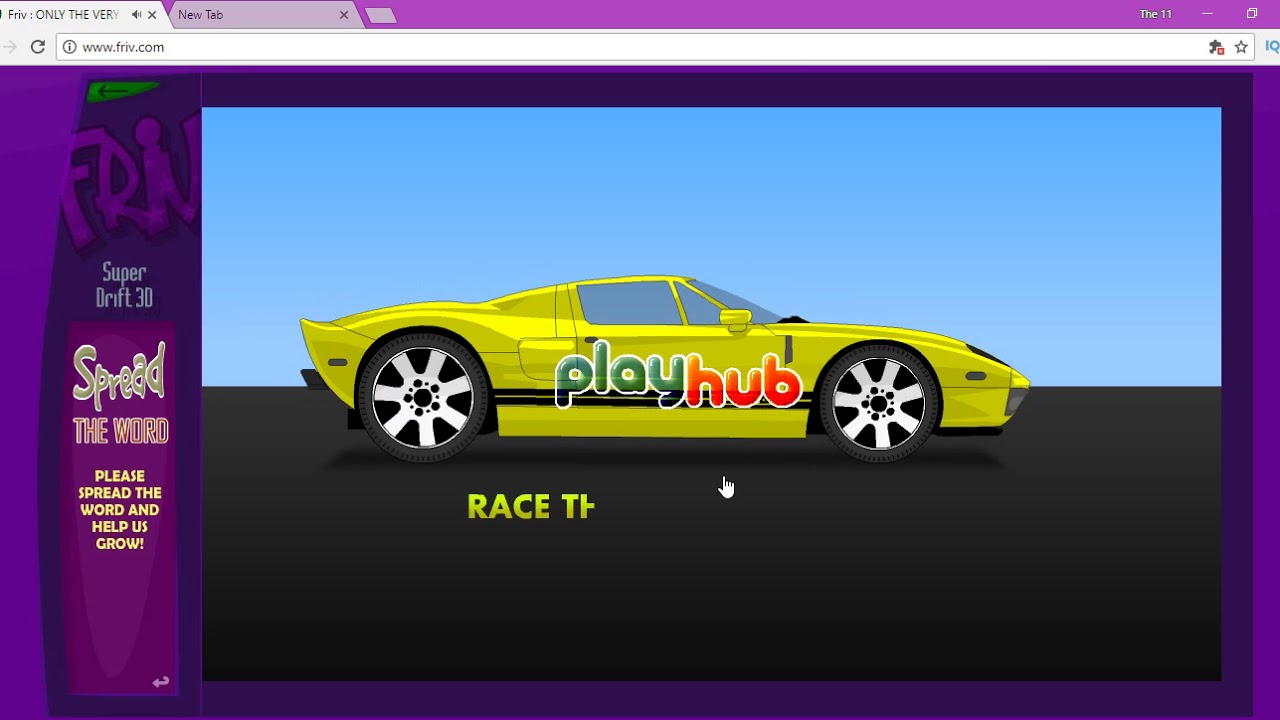Reload the page with refresh icon

[x=38, y=47]
